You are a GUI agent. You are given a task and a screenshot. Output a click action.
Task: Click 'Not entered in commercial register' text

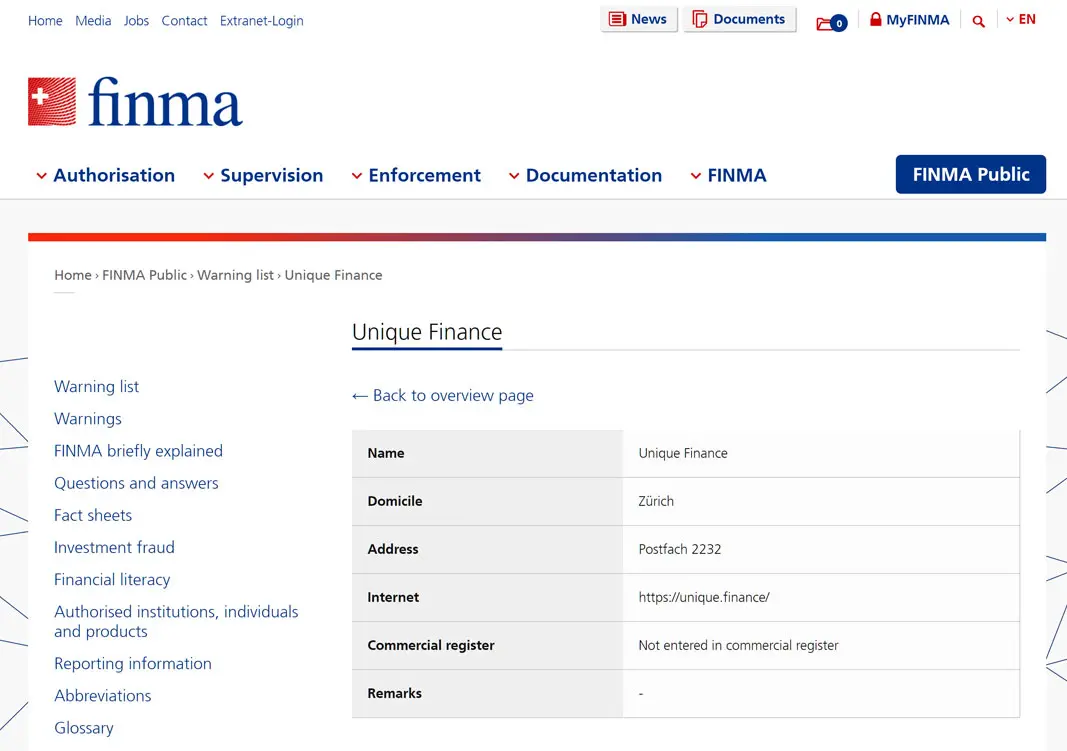click(x=738, y=646)
